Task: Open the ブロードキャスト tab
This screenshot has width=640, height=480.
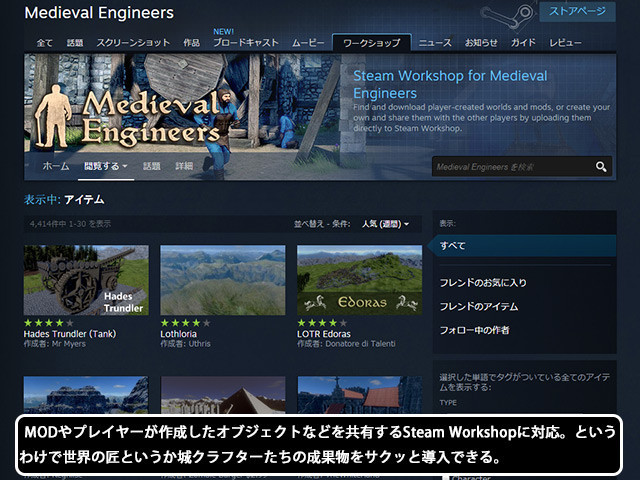Action: click(x=246, y=42)
